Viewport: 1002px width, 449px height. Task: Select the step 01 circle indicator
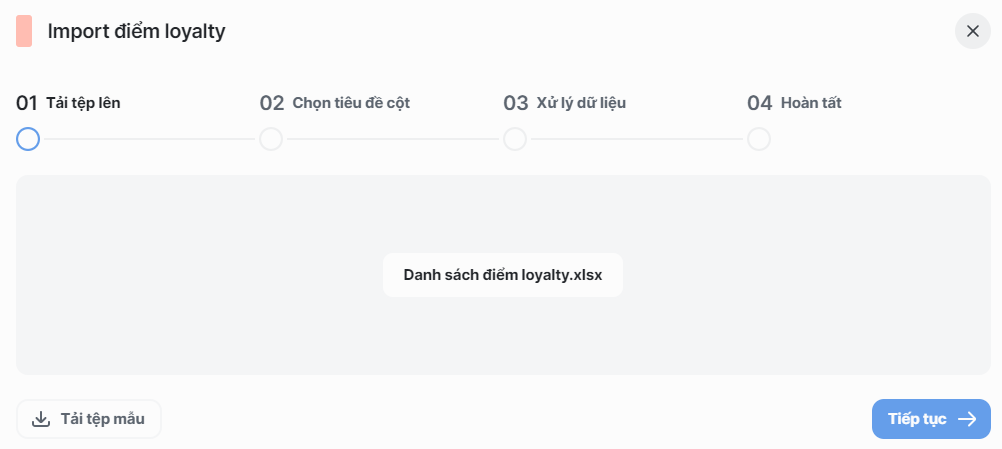[28, 139]
